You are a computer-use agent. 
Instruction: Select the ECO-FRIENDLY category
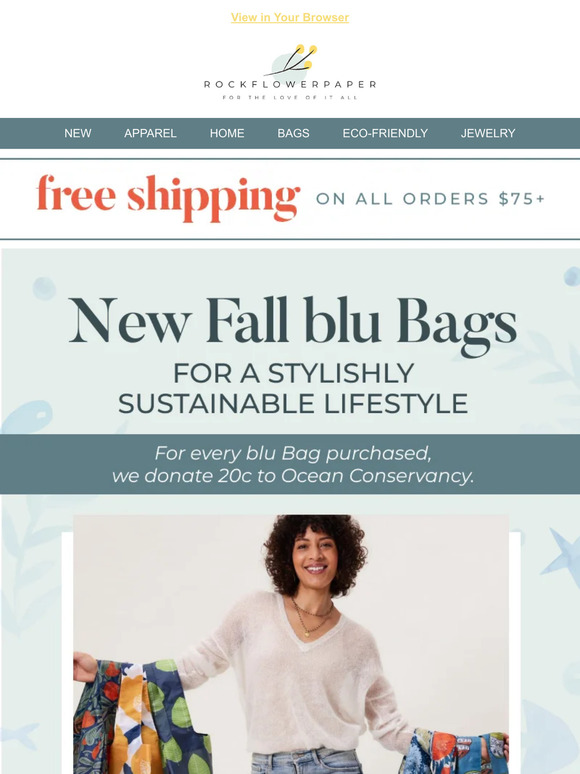385,133
